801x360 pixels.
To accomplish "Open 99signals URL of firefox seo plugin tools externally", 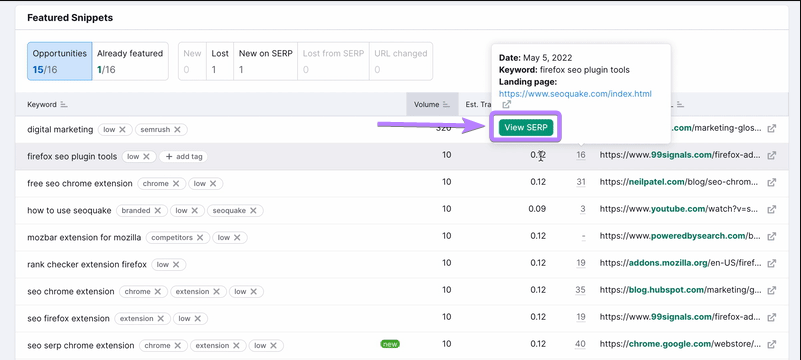I will (772, 155).
